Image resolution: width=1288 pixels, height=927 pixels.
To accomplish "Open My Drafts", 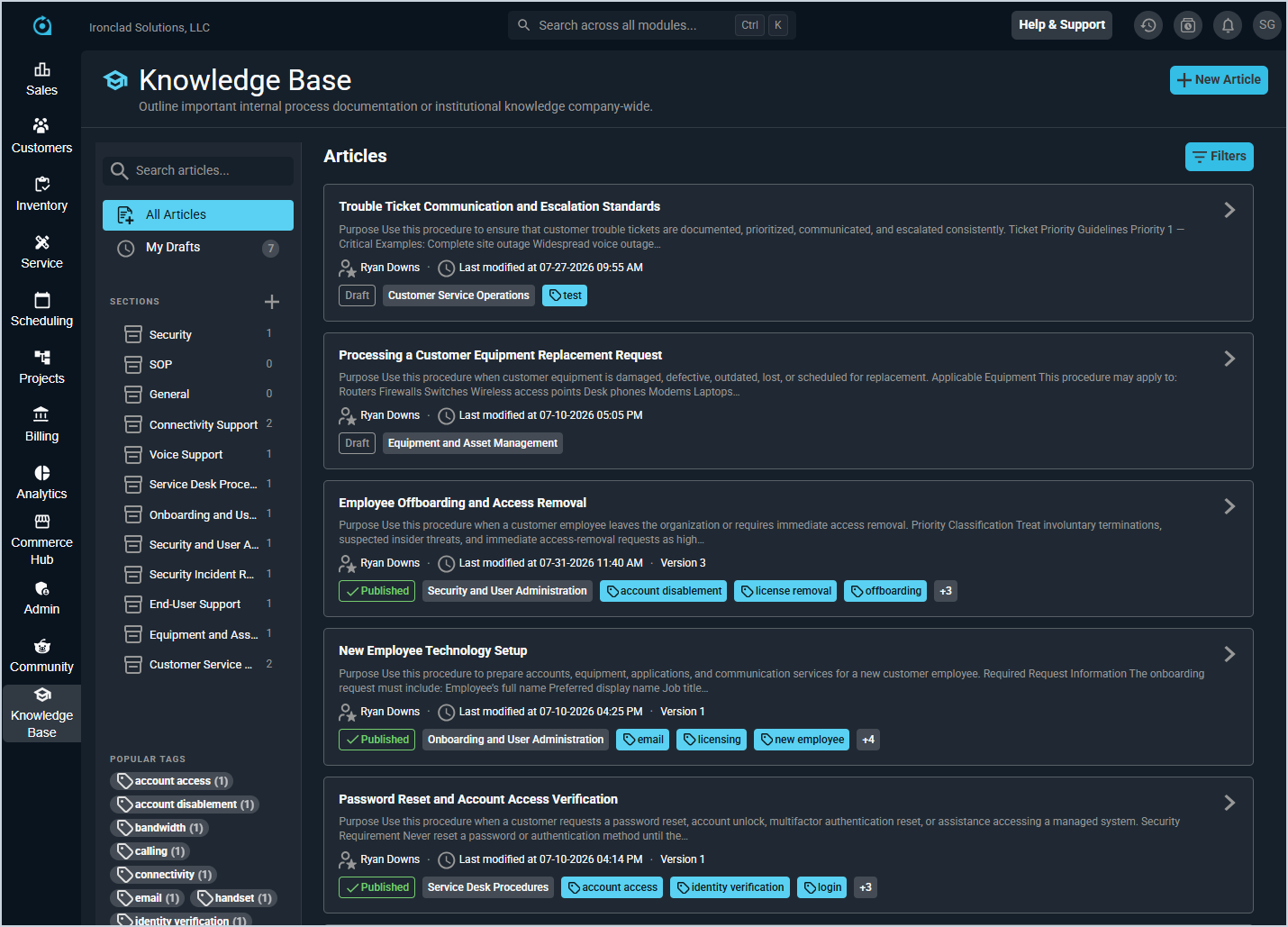I will click(x=198, y=248).
